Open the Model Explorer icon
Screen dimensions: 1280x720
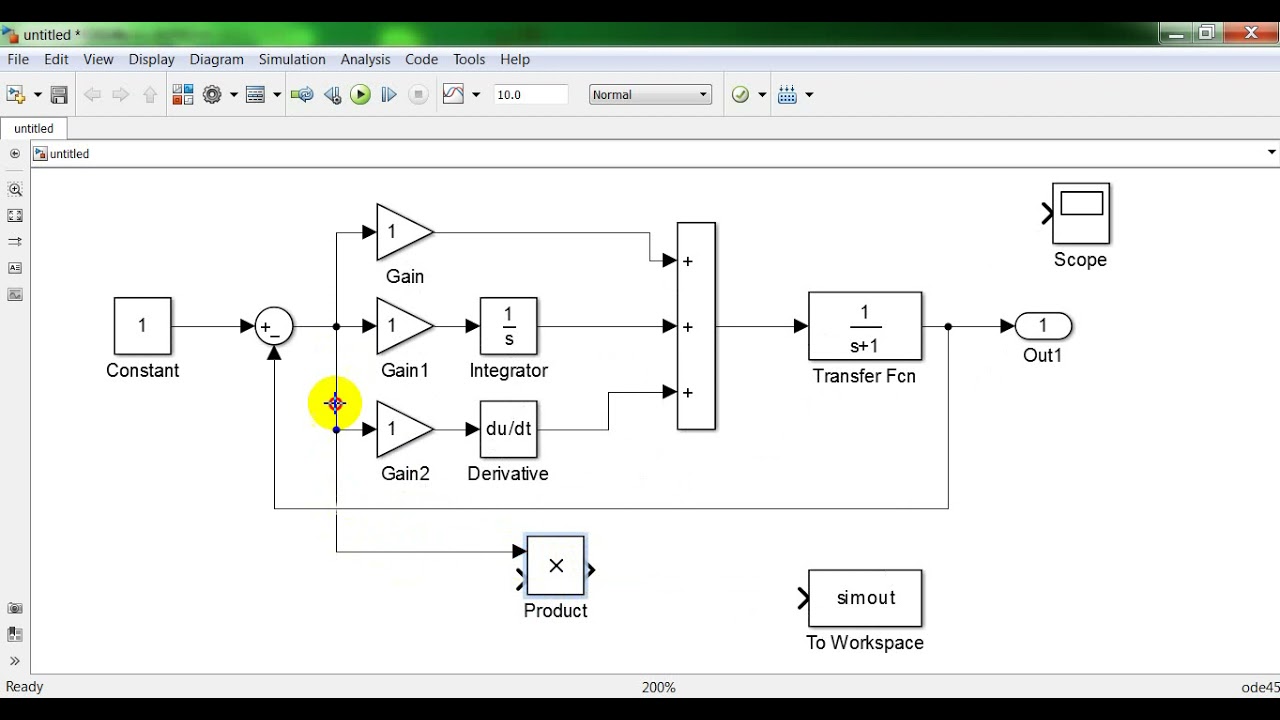click(255, 95)
